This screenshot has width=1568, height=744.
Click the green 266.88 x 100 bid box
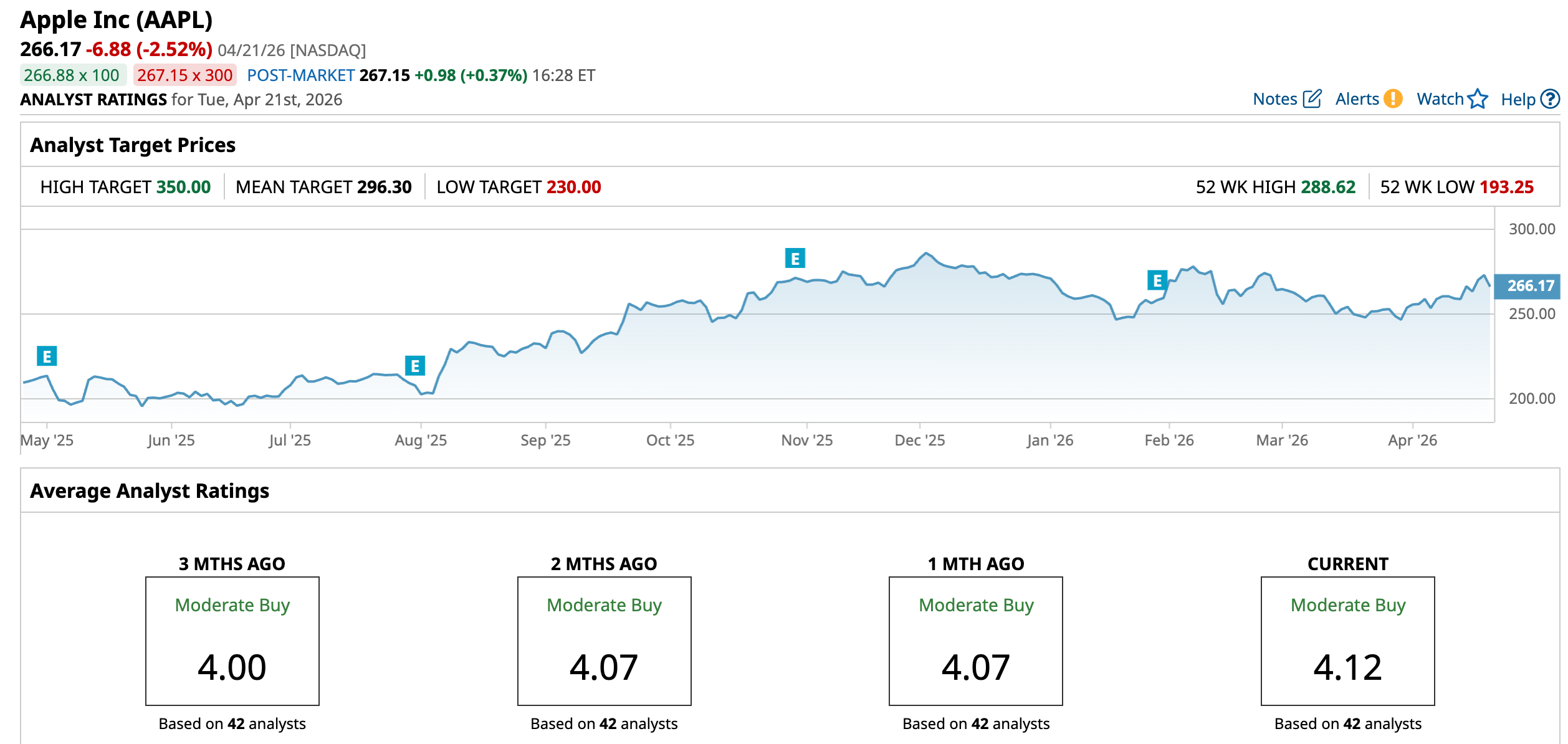72,75
